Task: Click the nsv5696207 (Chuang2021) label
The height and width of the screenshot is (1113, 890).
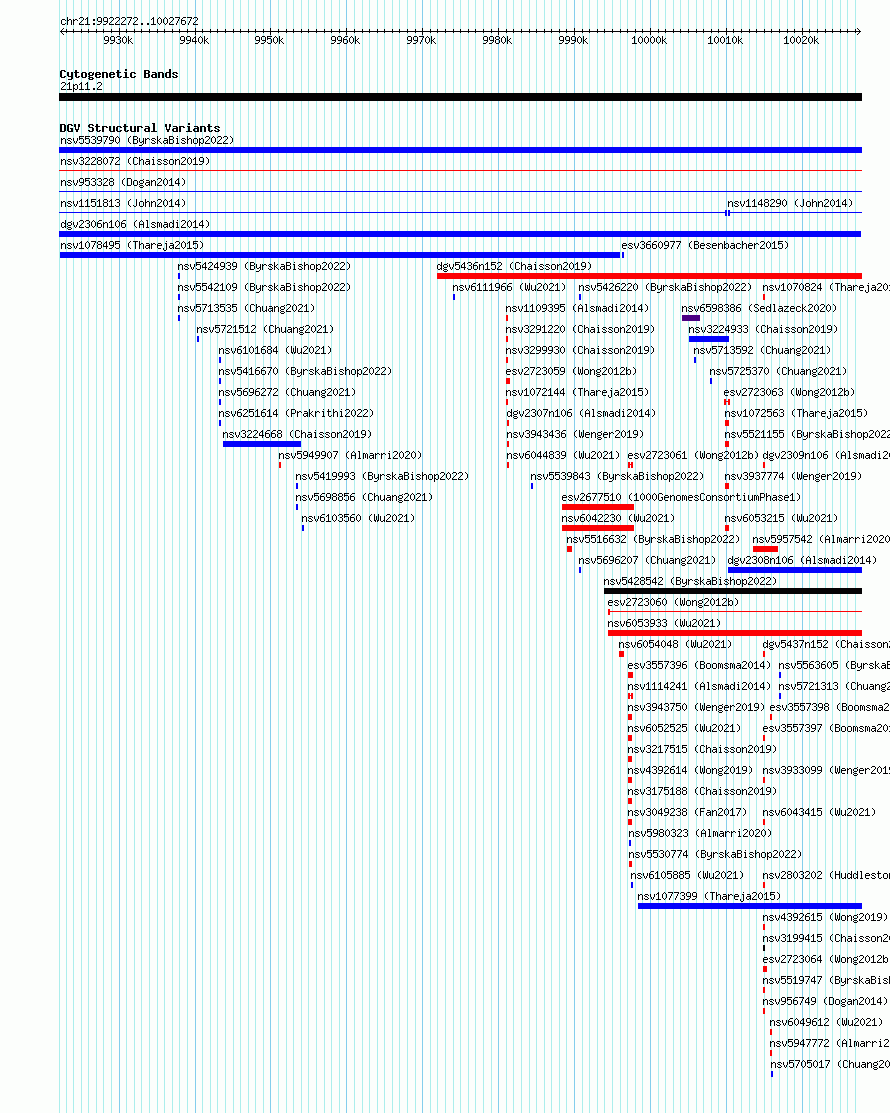Action: (647, 561)
